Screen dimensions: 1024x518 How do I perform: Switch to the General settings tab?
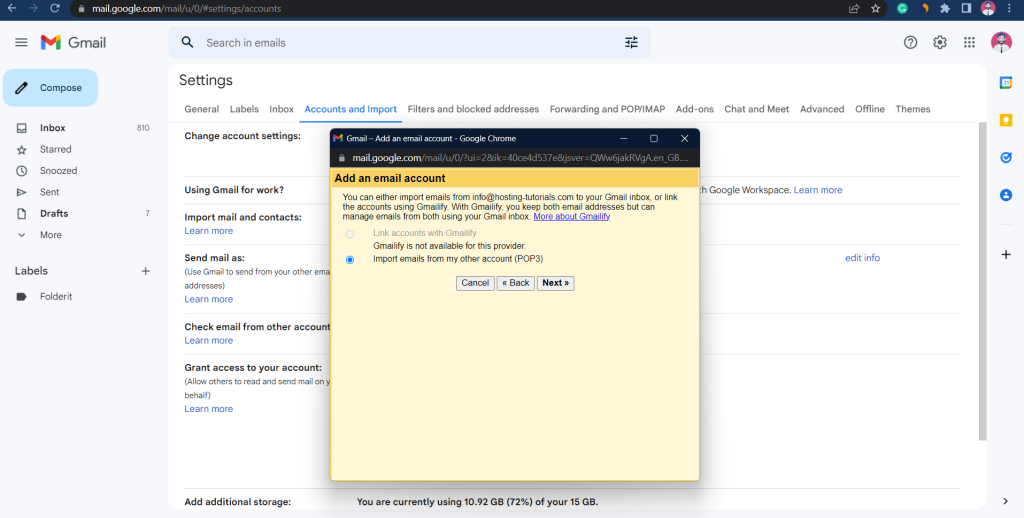pyautogui.click(x=202, y=109)
